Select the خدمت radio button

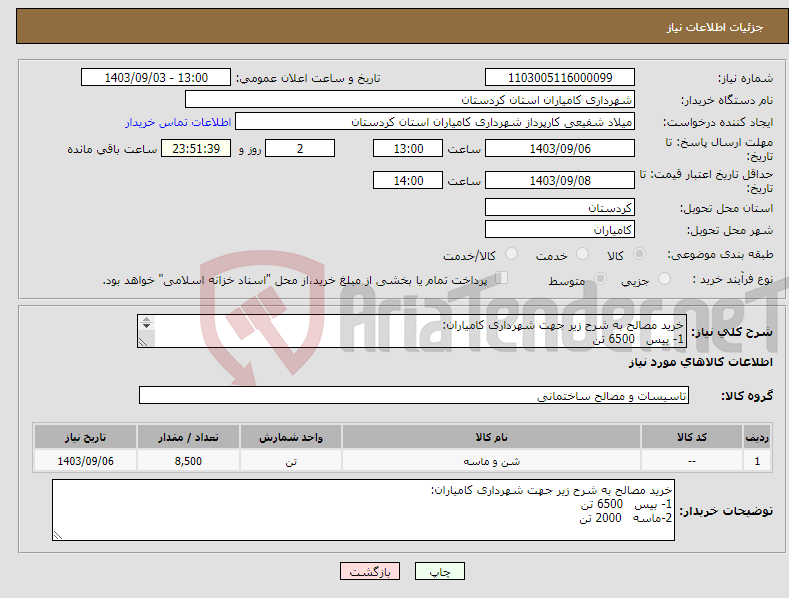582,254
